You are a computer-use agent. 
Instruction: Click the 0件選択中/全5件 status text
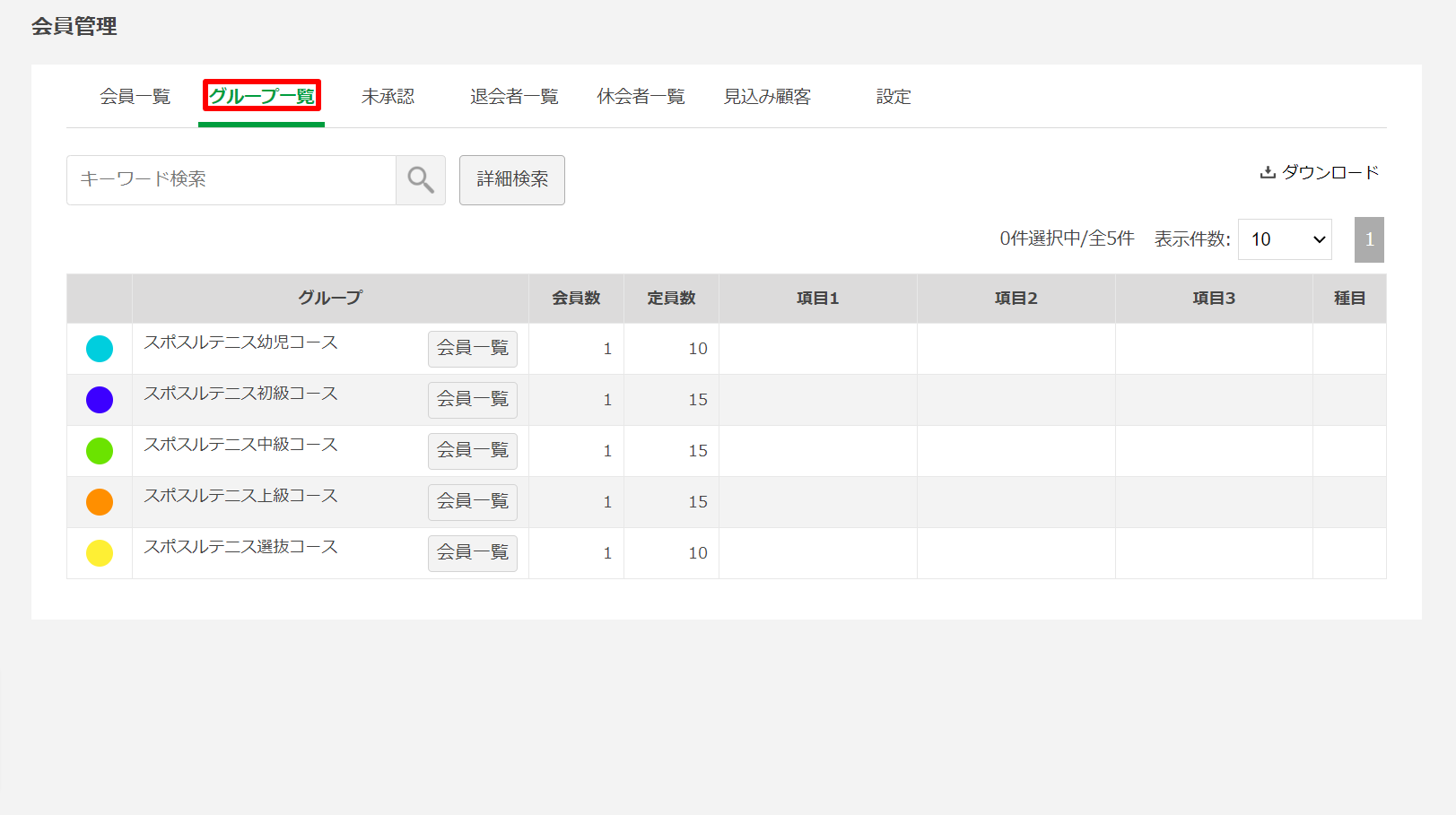1067,238
